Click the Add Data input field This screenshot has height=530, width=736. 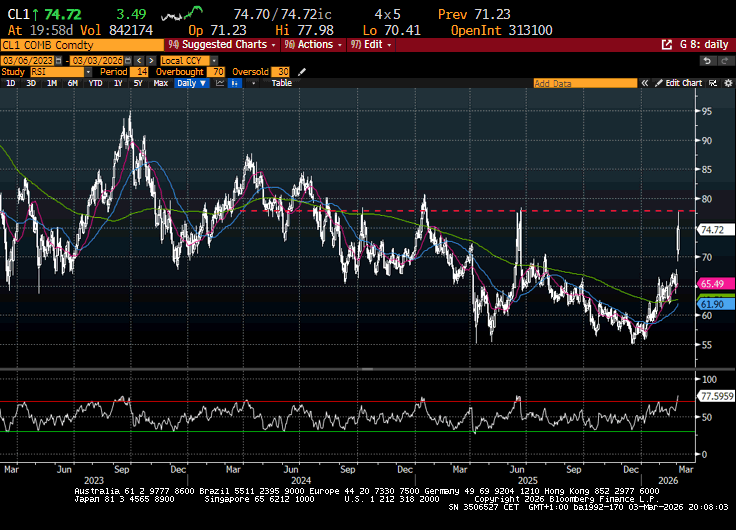[x=585, y=83]
